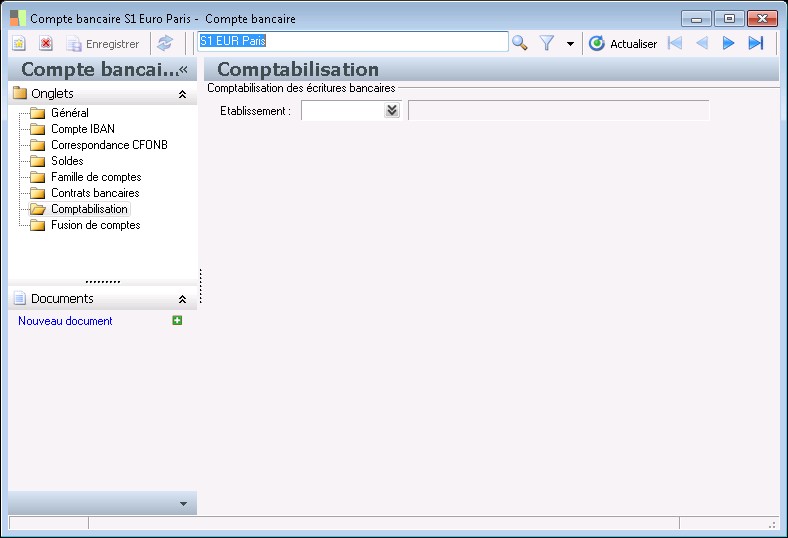Click the open folder icon beside Comptabilisation
788x538 pixels.
[x=38, y=209]
